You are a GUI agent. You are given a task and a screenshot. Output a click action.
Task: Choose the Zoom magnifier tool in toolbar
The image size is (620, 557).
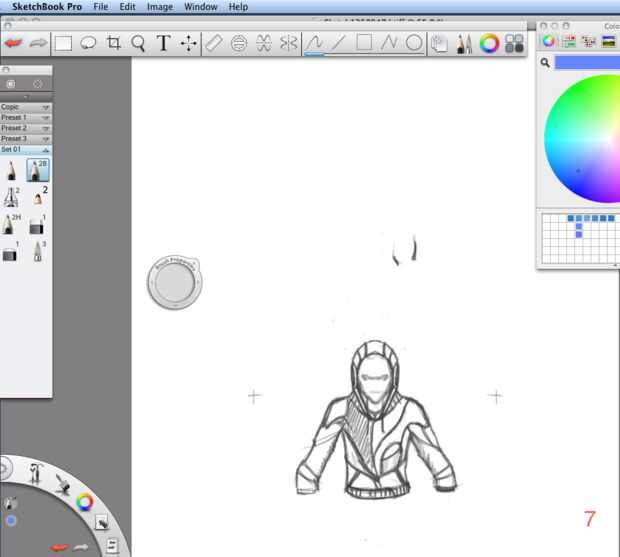tap(138, 43)
